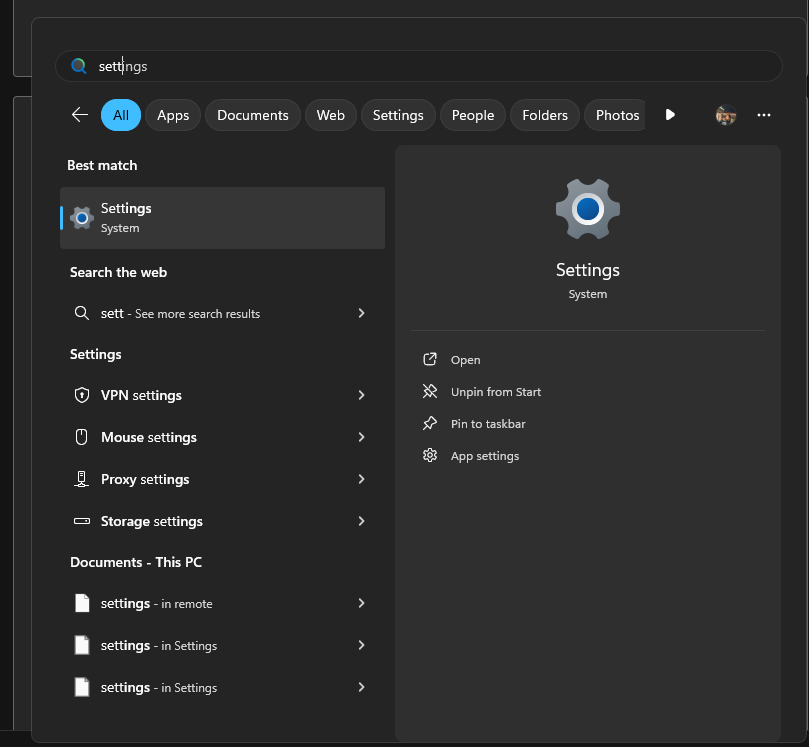Open Mouse settings result

point(222,437)
